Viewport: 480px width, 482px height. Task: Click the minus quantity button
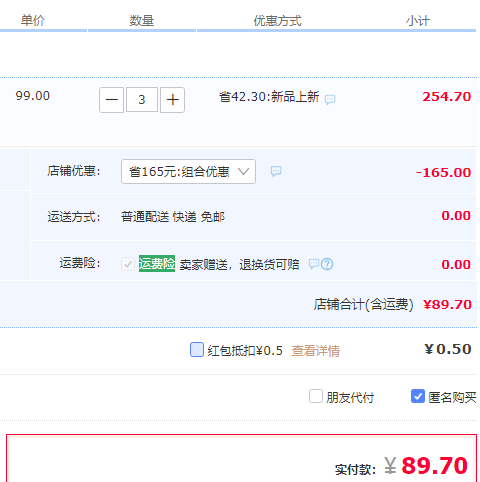coord(112,100)
